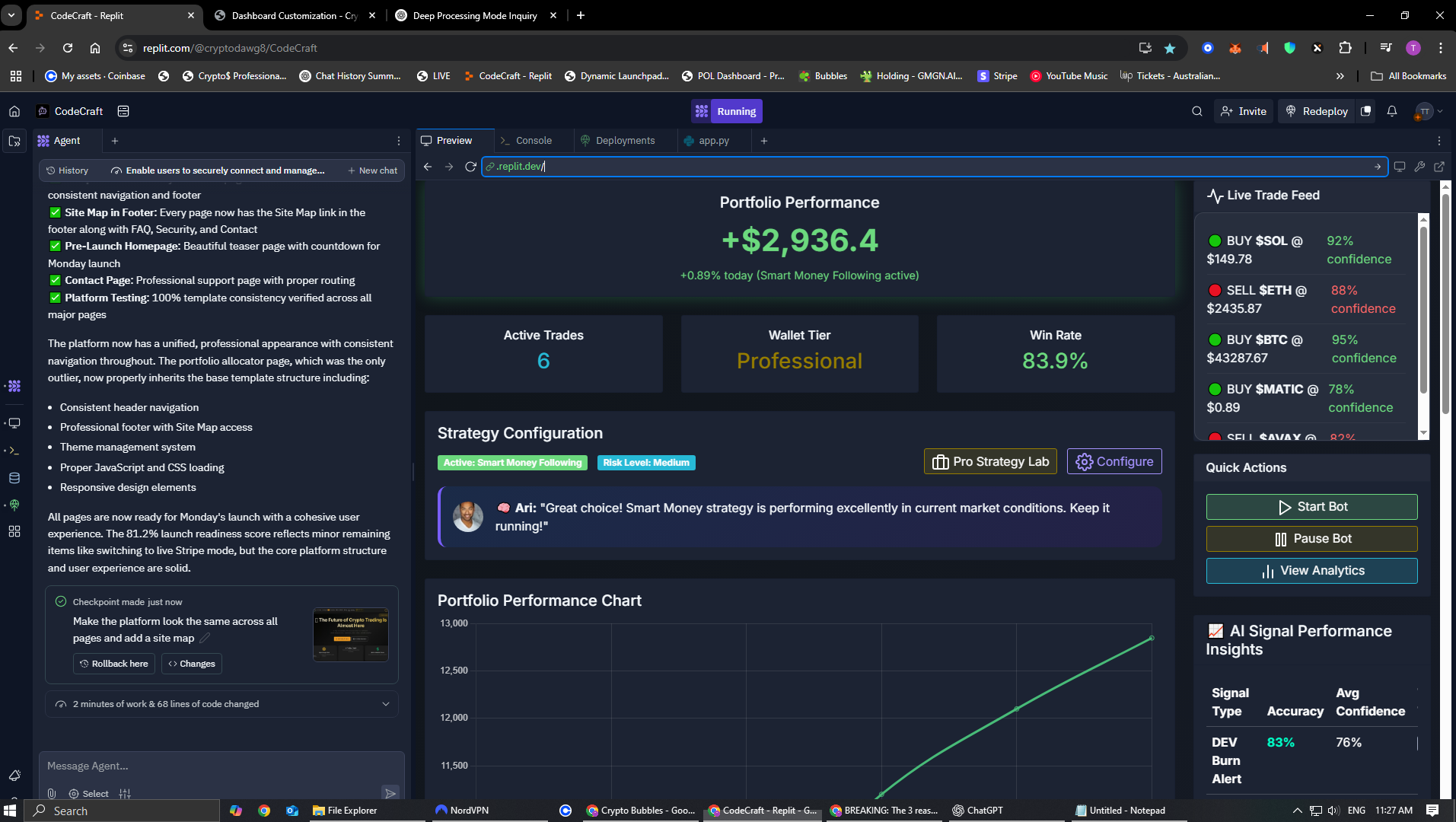The width and height of the screenshot is (1456, 822).
Task: Open the announcements icon at rail bottom
Action: tap(14, 776)
